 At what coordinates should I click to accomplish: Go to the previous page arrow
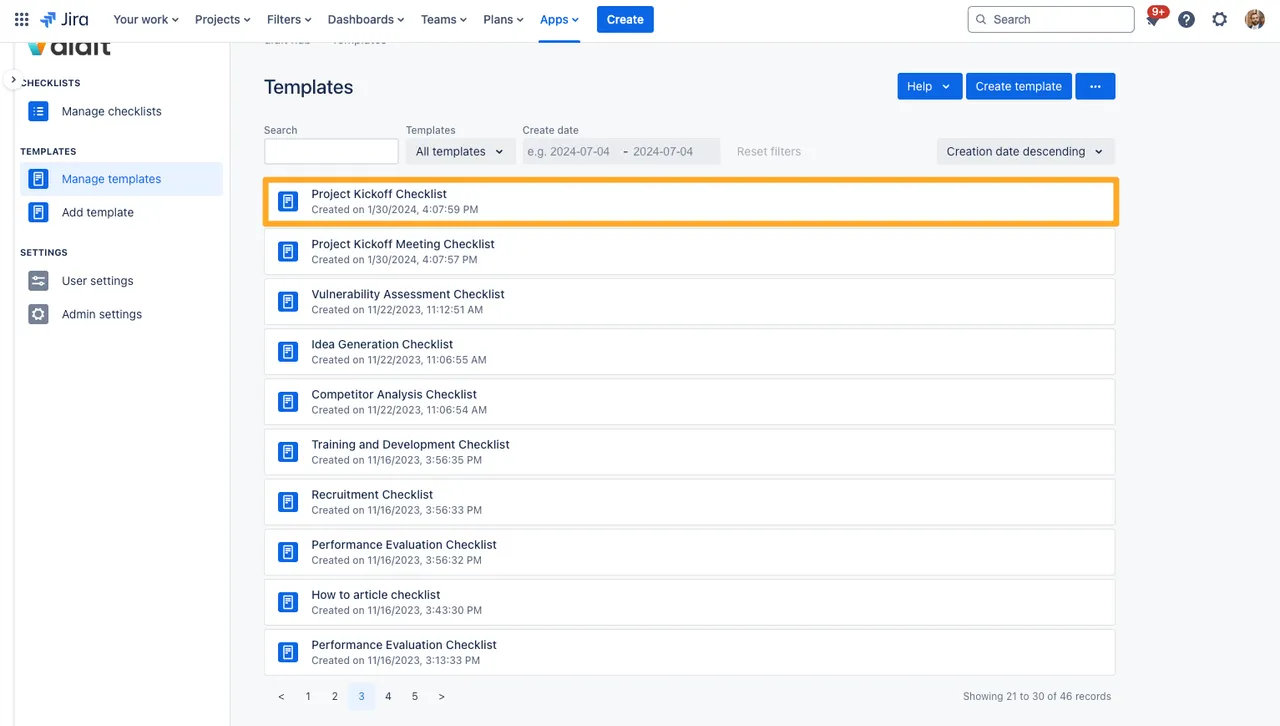tap(281, 696)
